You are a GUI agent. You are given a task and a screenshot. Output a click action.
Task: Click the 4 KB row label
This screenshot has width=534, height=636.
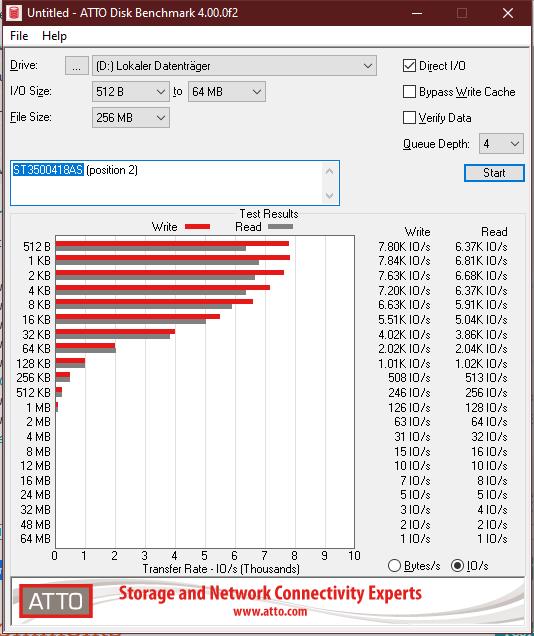[39, 290]
